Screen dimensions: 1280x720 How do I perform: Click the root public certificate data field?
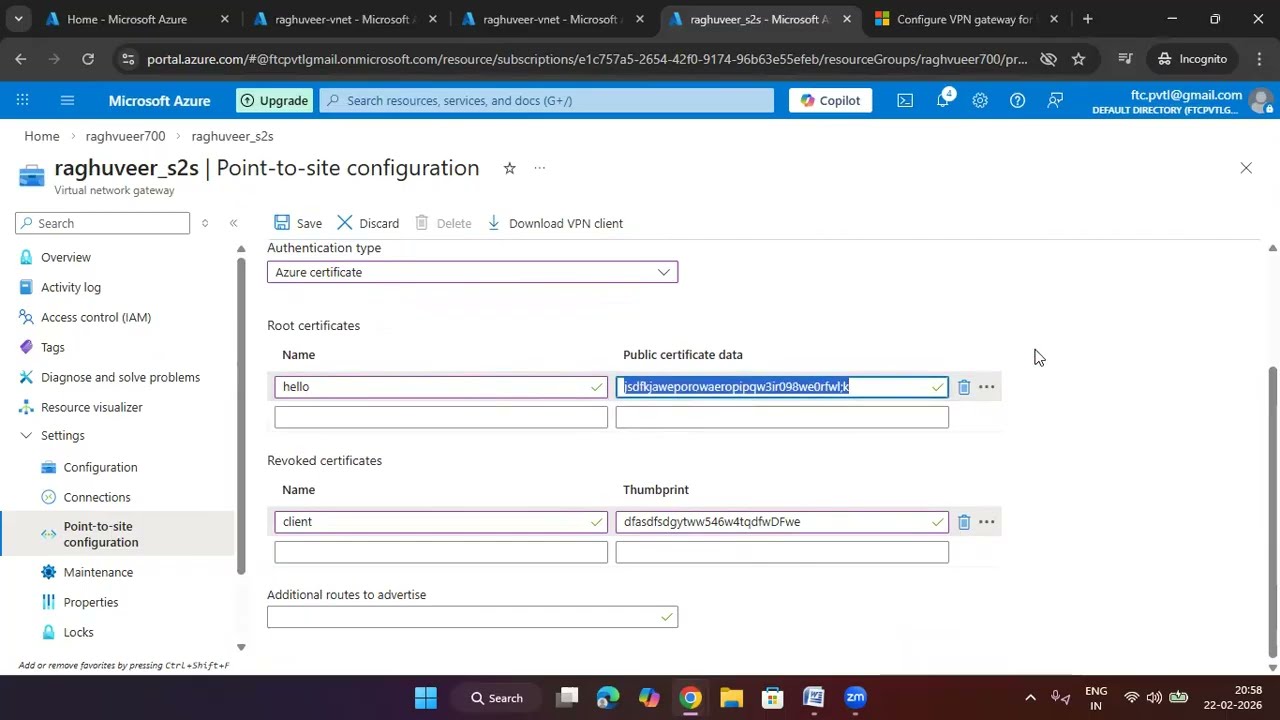coord(782,387)
